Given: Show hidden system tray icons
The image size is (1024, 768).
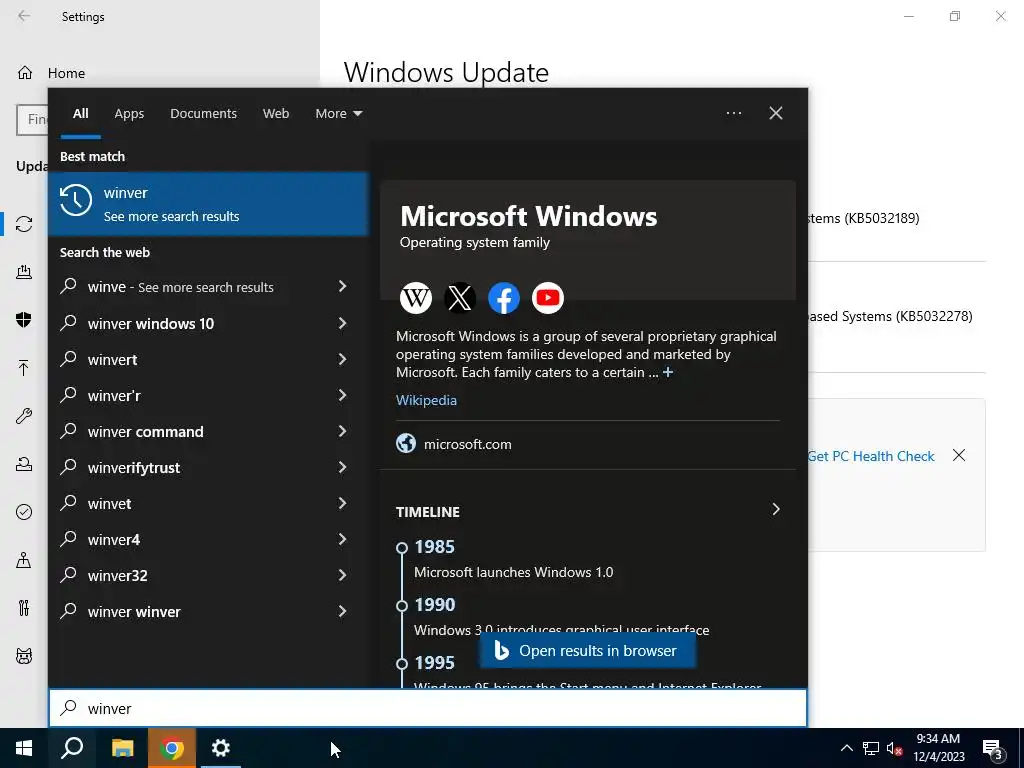Looking at the screenshot, I should (x=846, y=748).
